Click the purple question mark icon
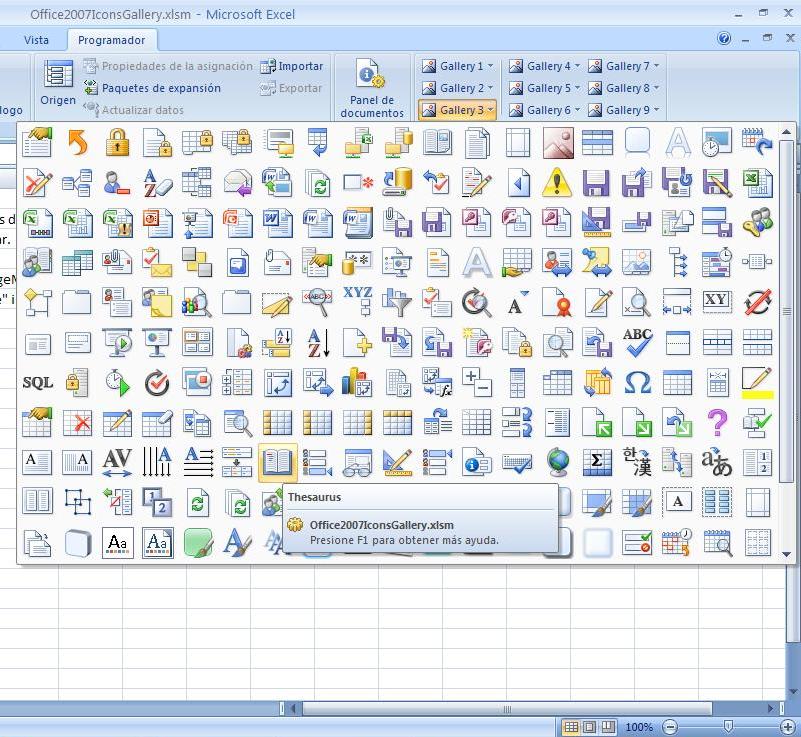This screenshot has width=801, height=737. 717,422
